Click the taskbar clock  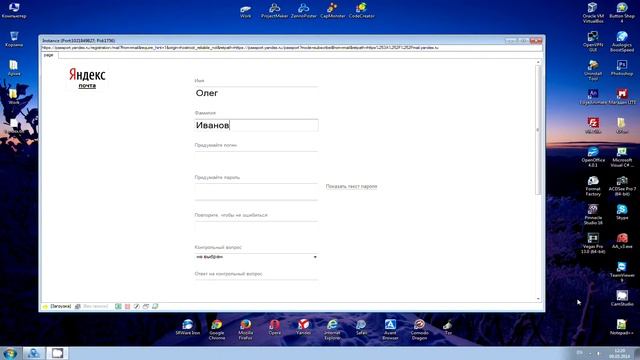point(620,353)
